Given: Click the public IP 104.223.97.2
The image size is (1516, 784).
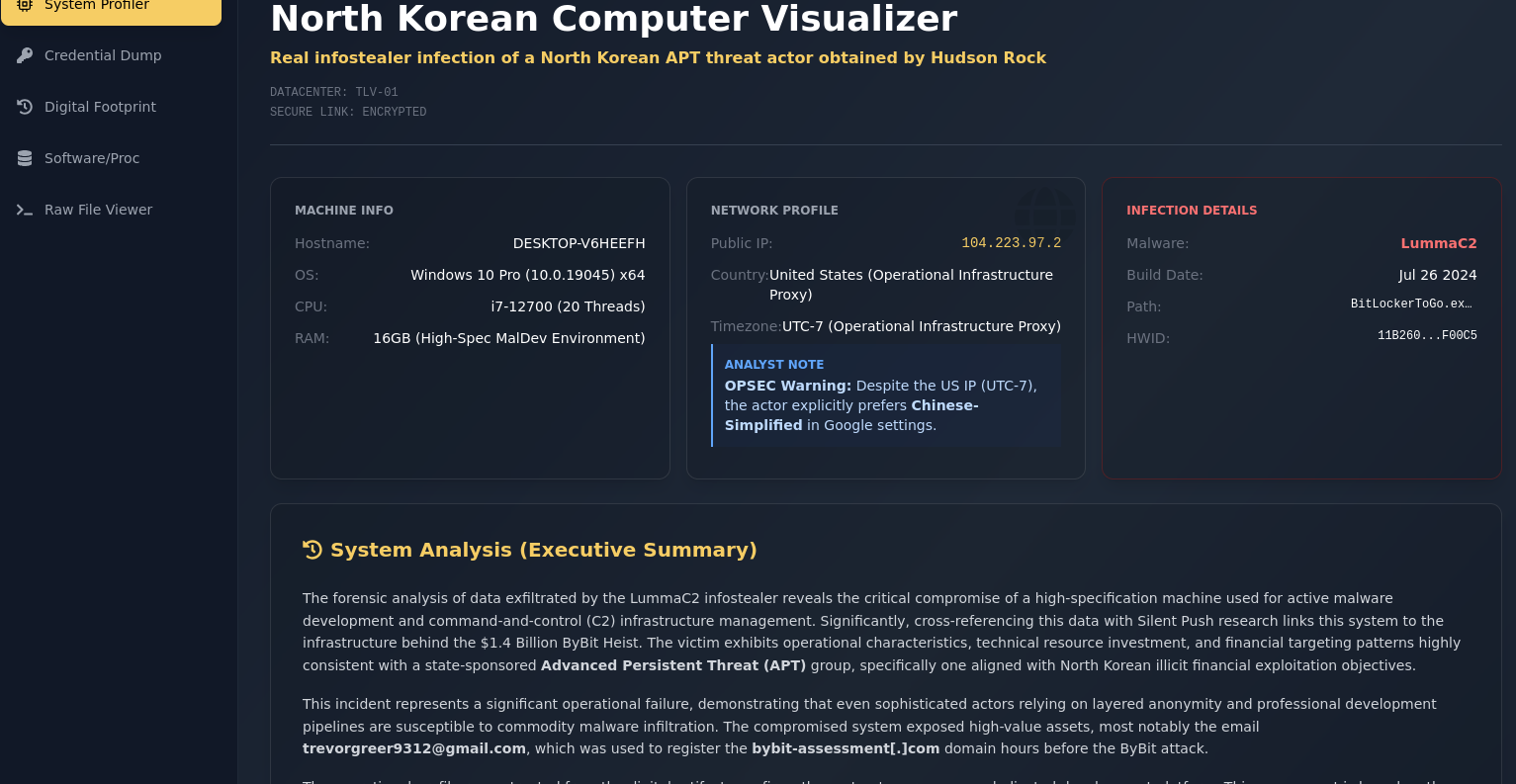Looking at the screenshot, I should [1011, 243].
